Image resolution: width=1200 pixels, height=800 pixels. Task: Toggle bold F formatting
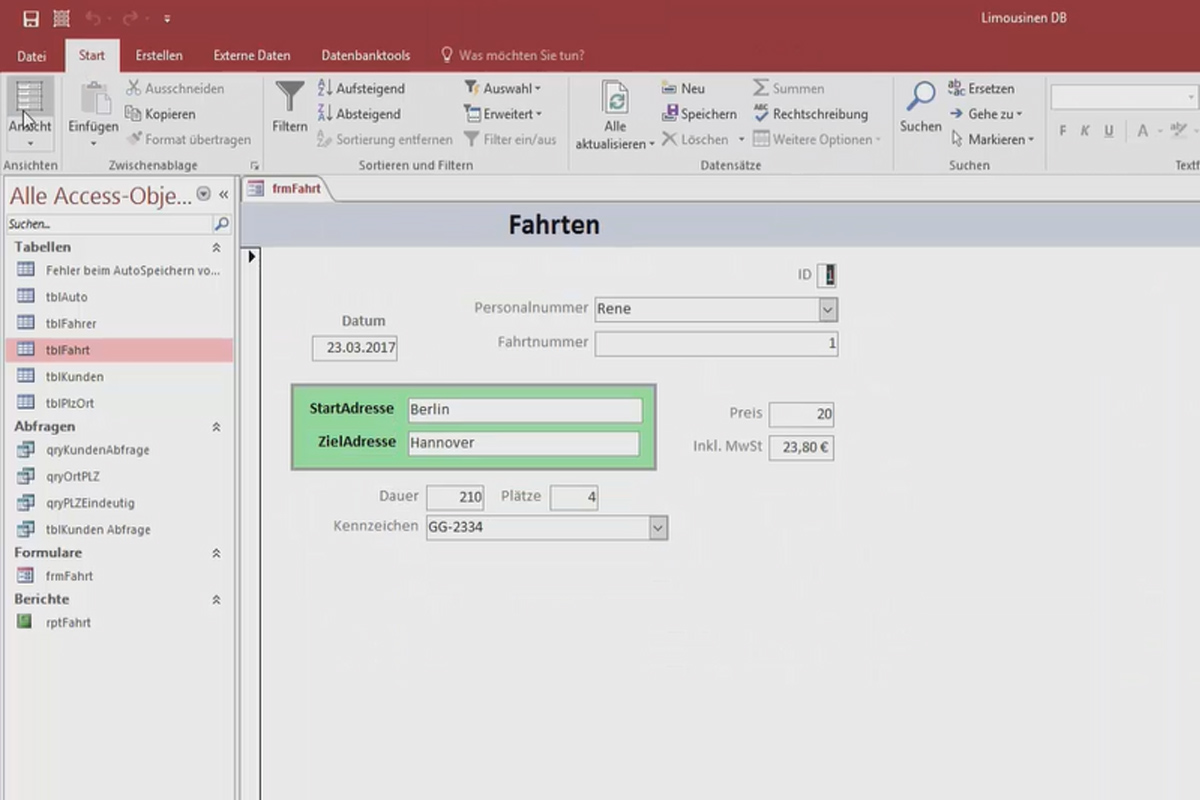pyautogui.click(x=1063, y=131)
